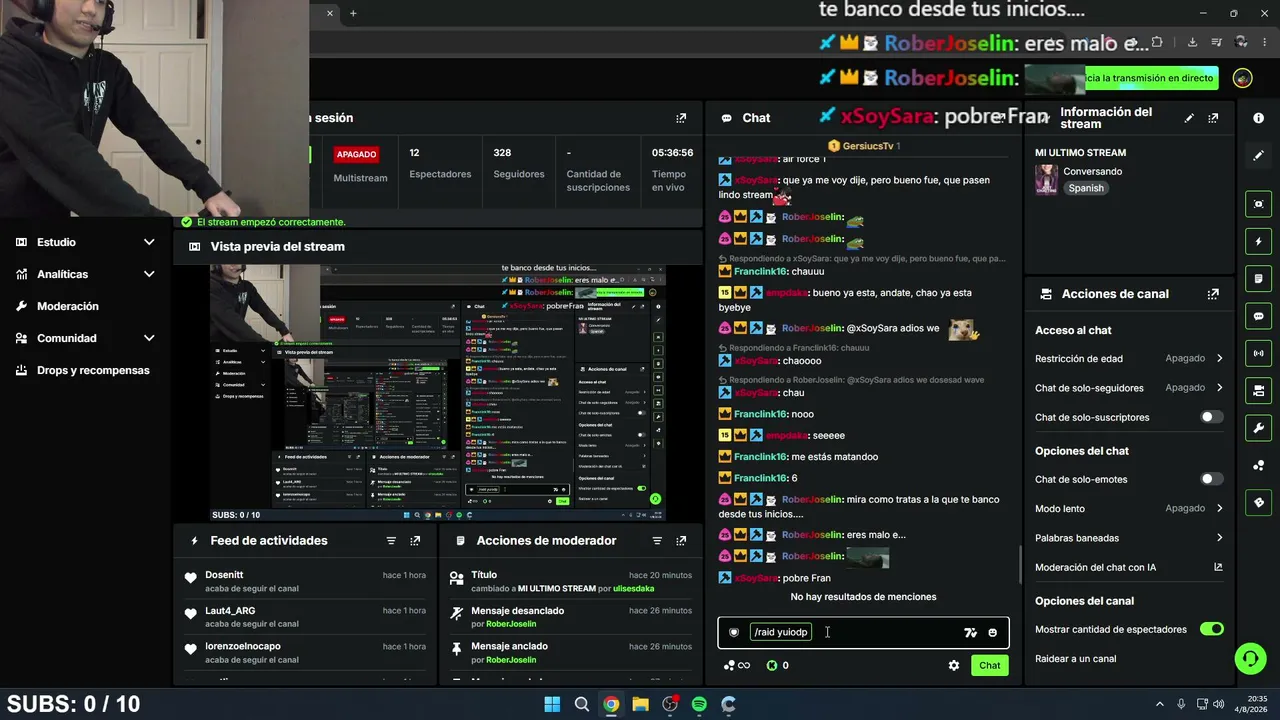Click Dosenitt in the activity feed
Screen dimensions: 1280x720
click(x=224, y=575)
